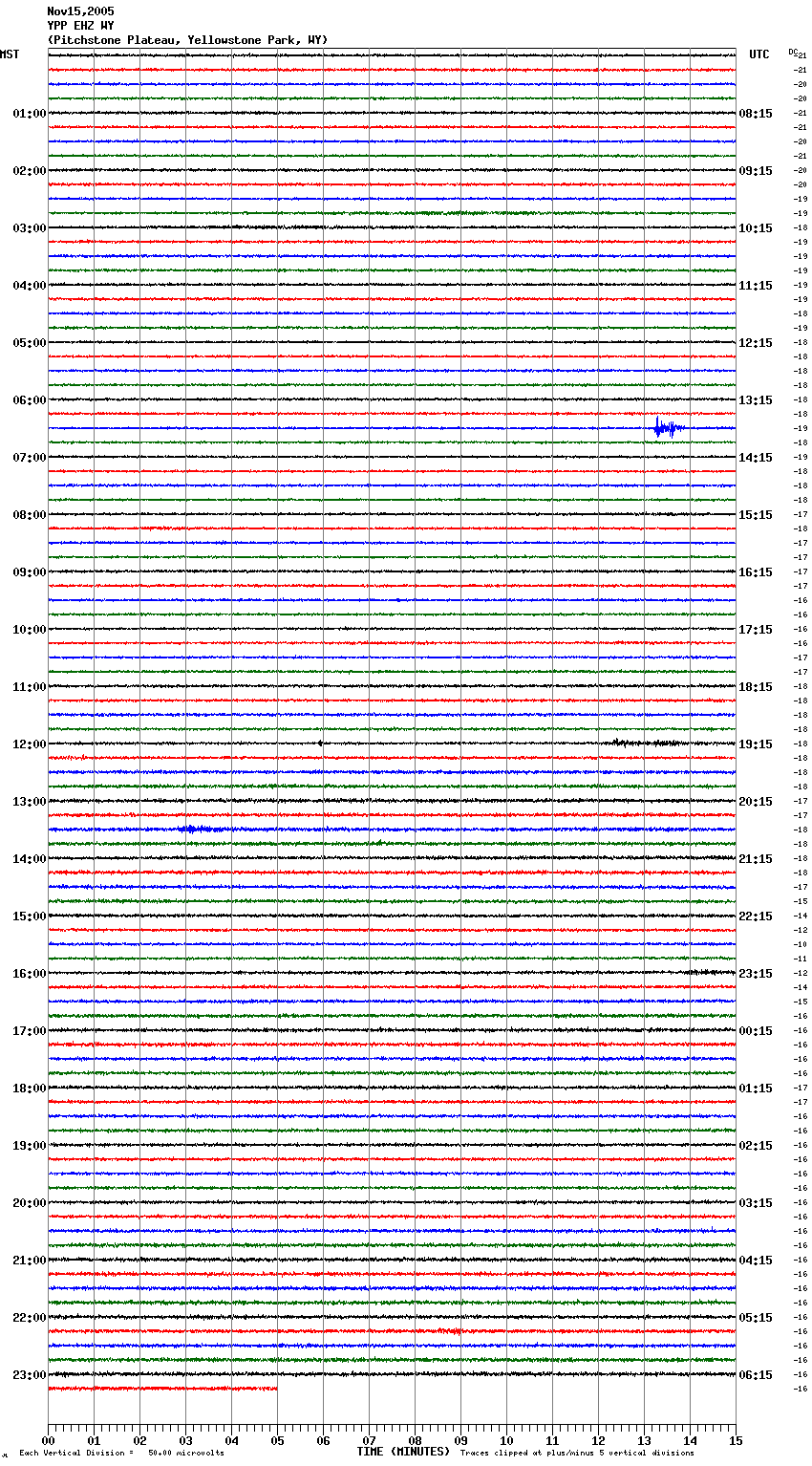The height and width of the screenshot is (1466, 812).
Task: Click the blue burst near minute 3 below 13:00
Action: 202,830
